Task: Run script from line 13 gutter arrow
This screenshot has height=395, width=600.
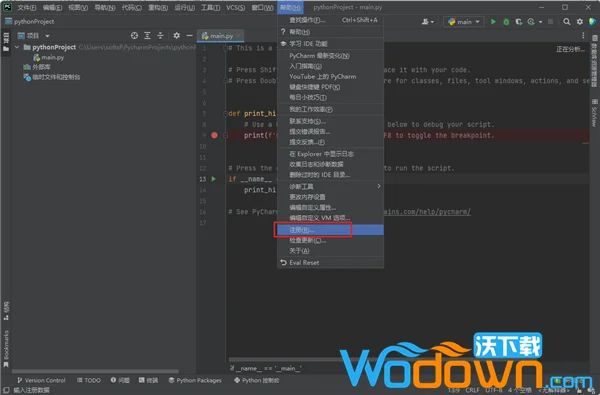Action: (x=214, y=179)
